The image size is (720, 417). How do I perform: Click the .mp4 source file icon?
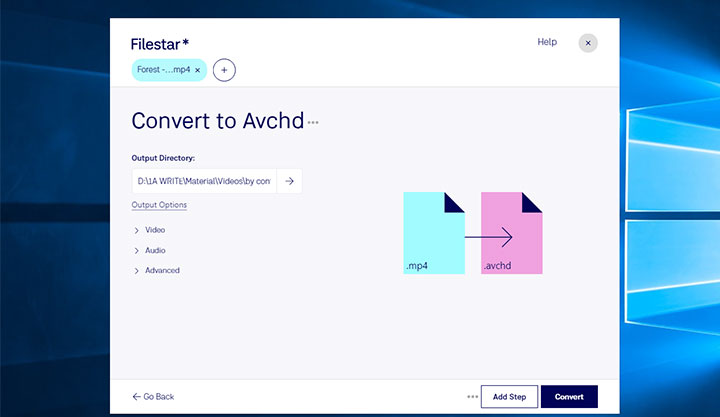coord(434,233)
